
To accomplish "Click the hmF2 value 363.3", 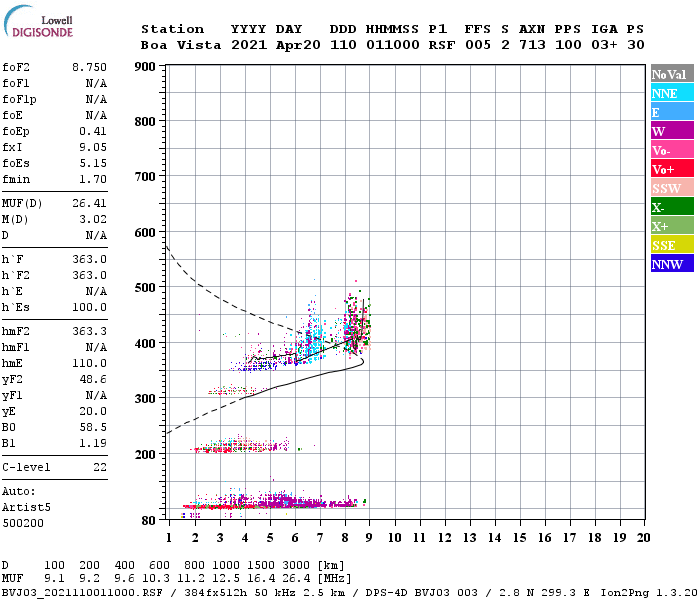I will (x=89, y=332).
